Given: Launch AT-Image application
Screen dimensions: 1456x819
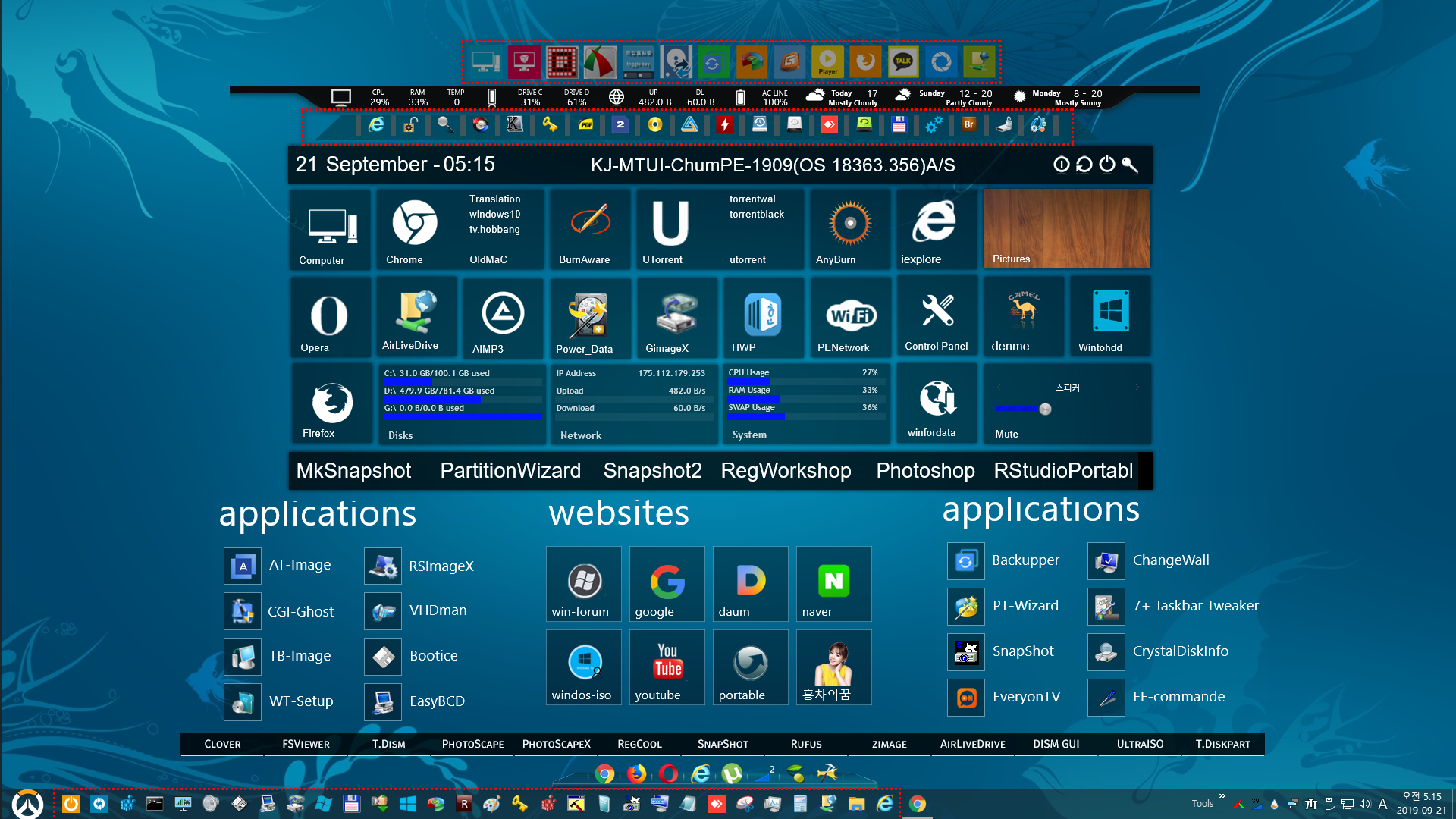Looking at the screenshot, I should [x=278, y=566].
